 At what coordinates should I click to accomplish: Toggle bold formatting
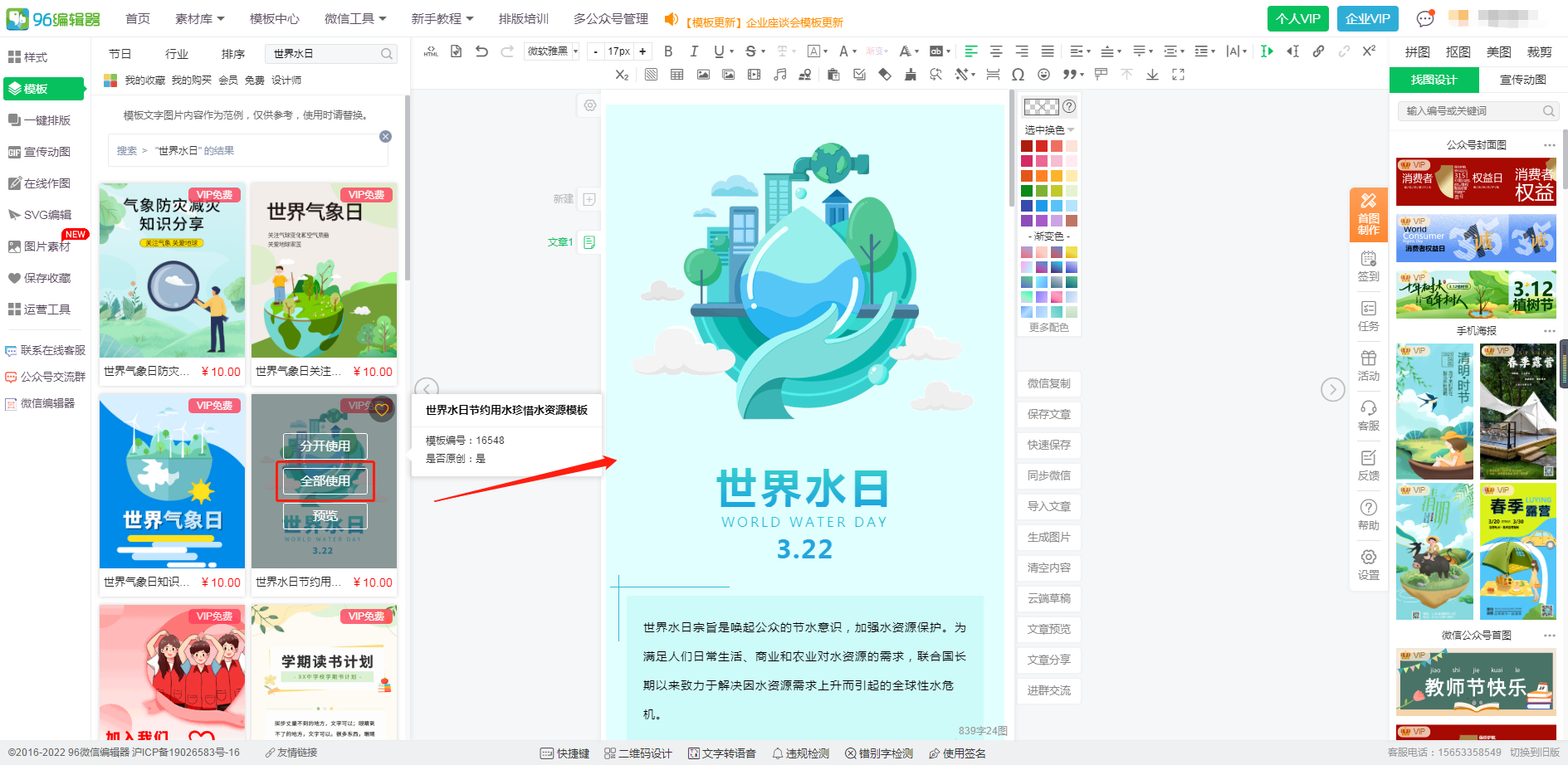[x=668, y=51]
